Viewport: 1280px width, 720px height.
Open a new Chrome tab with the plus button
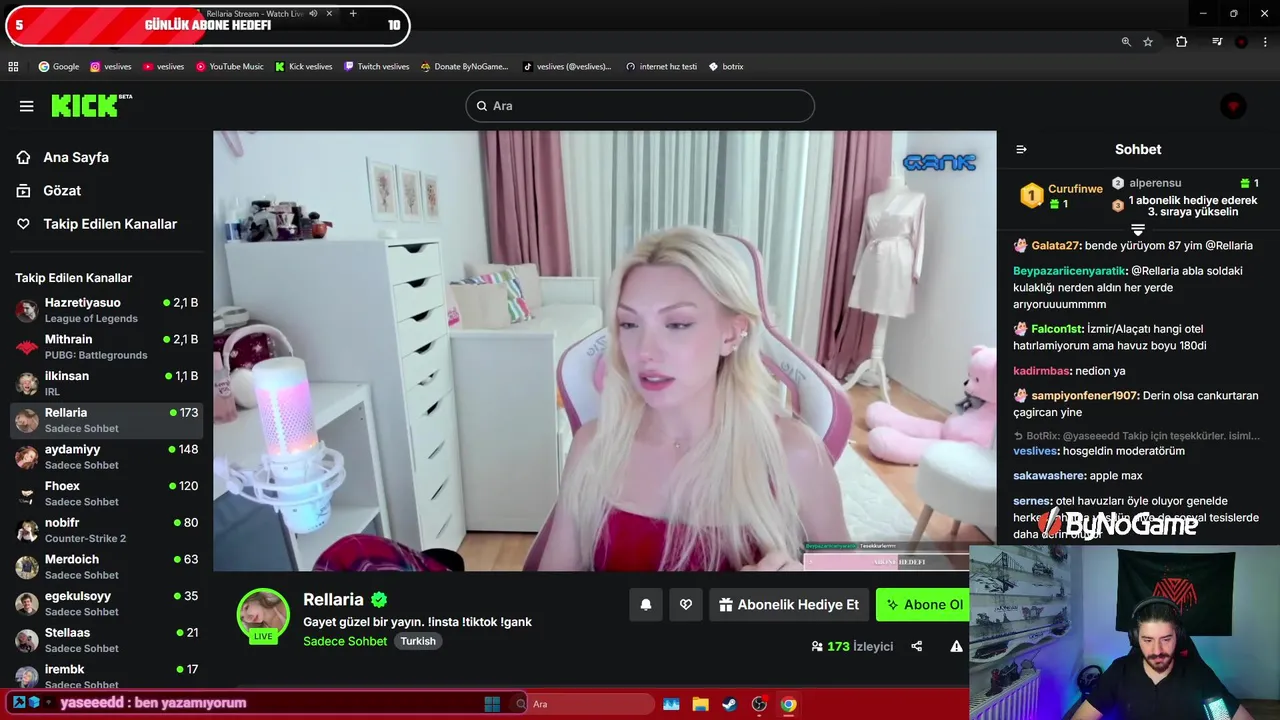click(353, 14)
